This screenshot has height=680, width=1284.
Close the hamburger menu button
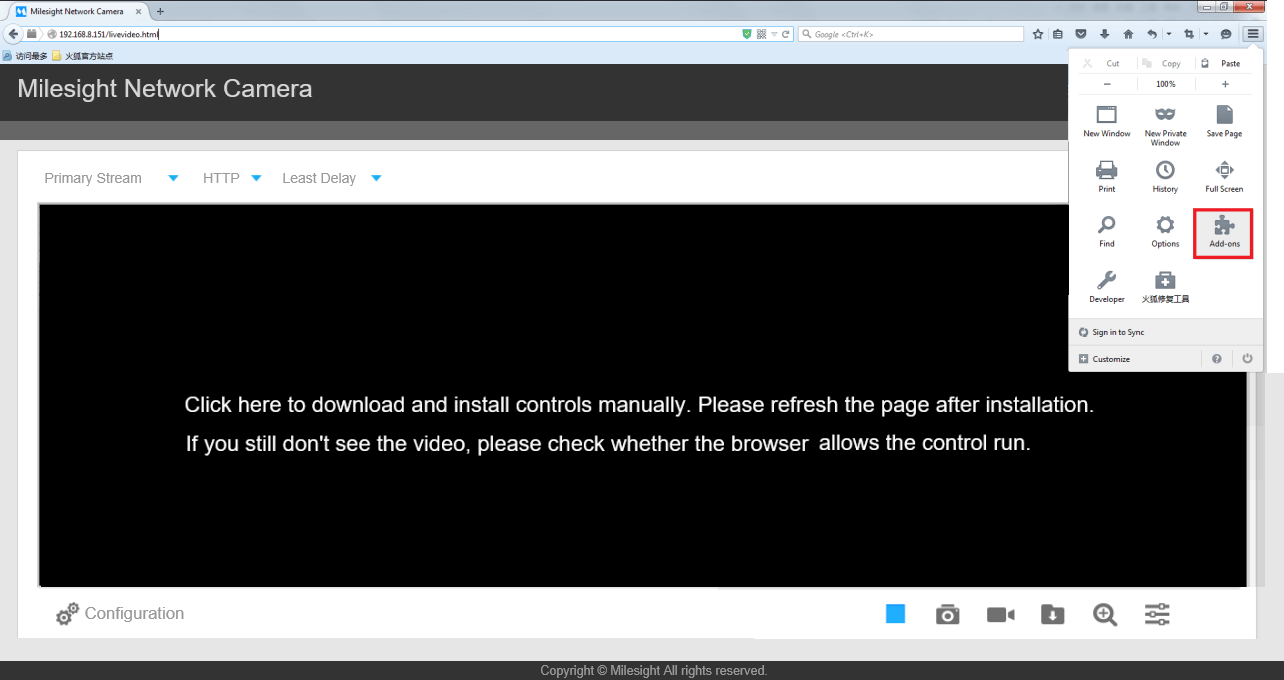pos(1253,34)
